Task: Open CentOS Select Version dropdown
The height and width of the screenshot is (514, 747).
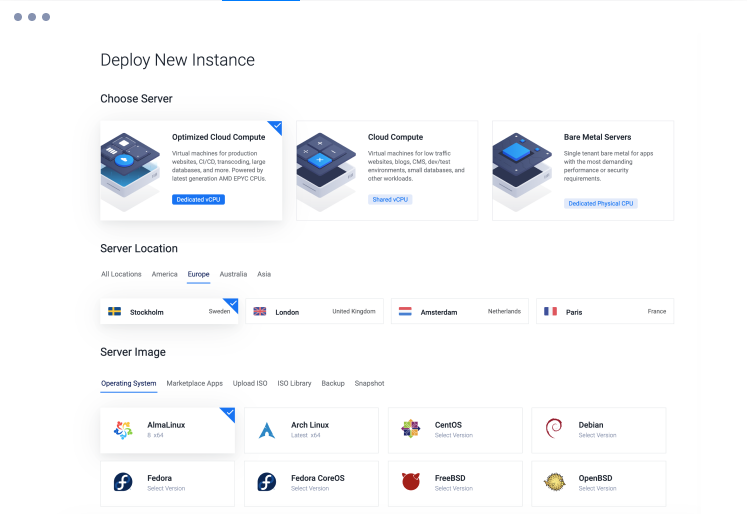Action: pos(454,435)
